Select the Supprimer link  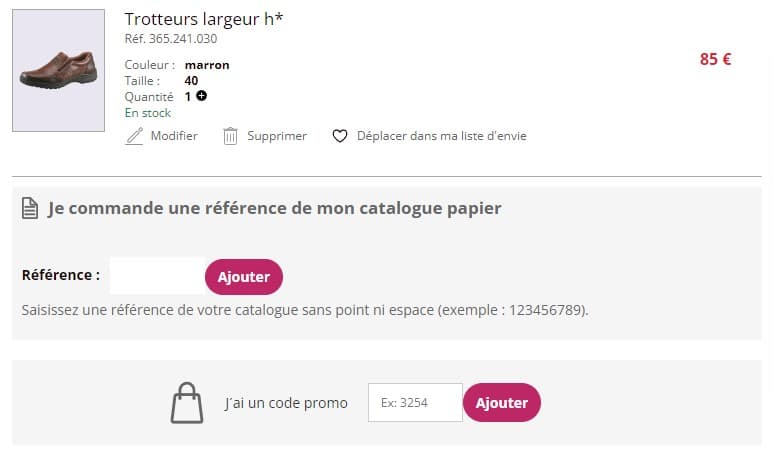(x=277, y=136)
